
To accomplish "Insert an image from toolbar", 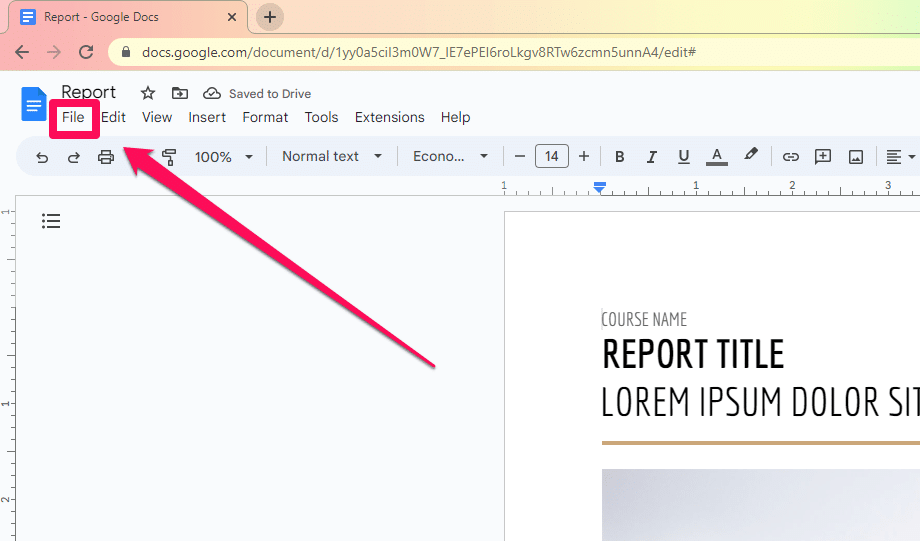I will [x=856, y=157].
